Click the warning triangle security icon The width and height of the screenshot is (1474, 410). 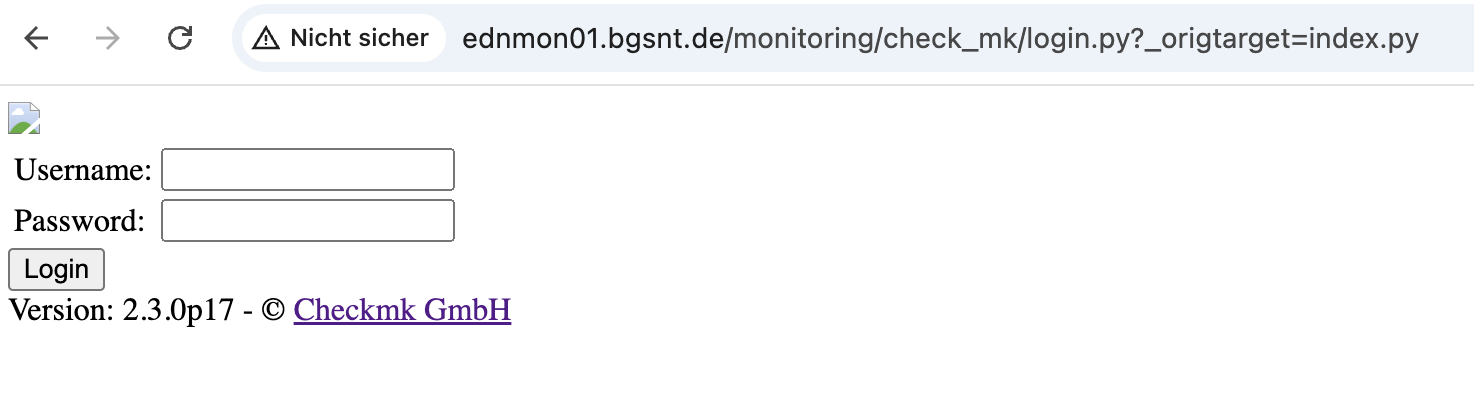click(x=265, y=39)
